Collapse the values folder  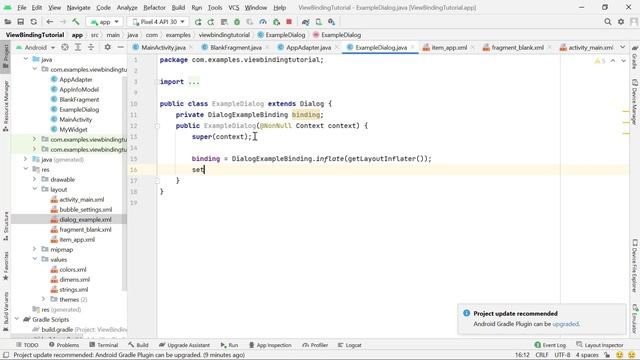[35, 259]
